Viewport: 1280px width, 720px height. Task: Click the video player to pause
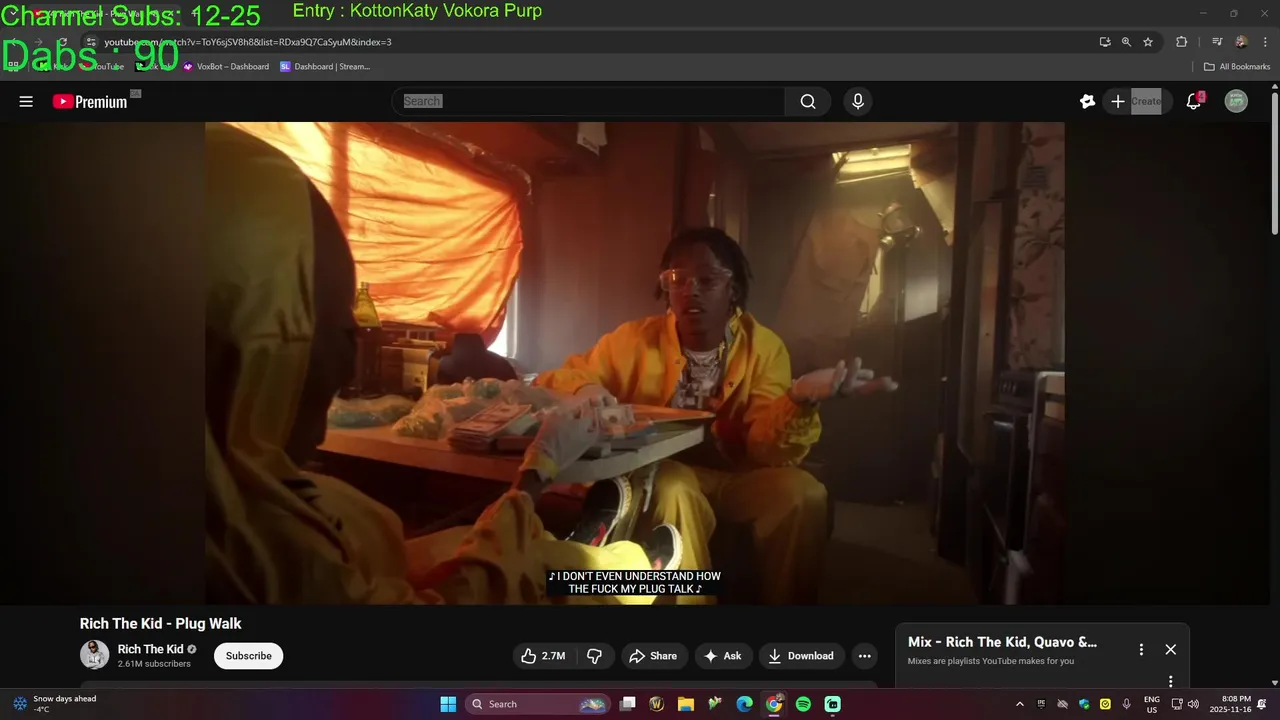pyautogui.click(x=635, y=363)
